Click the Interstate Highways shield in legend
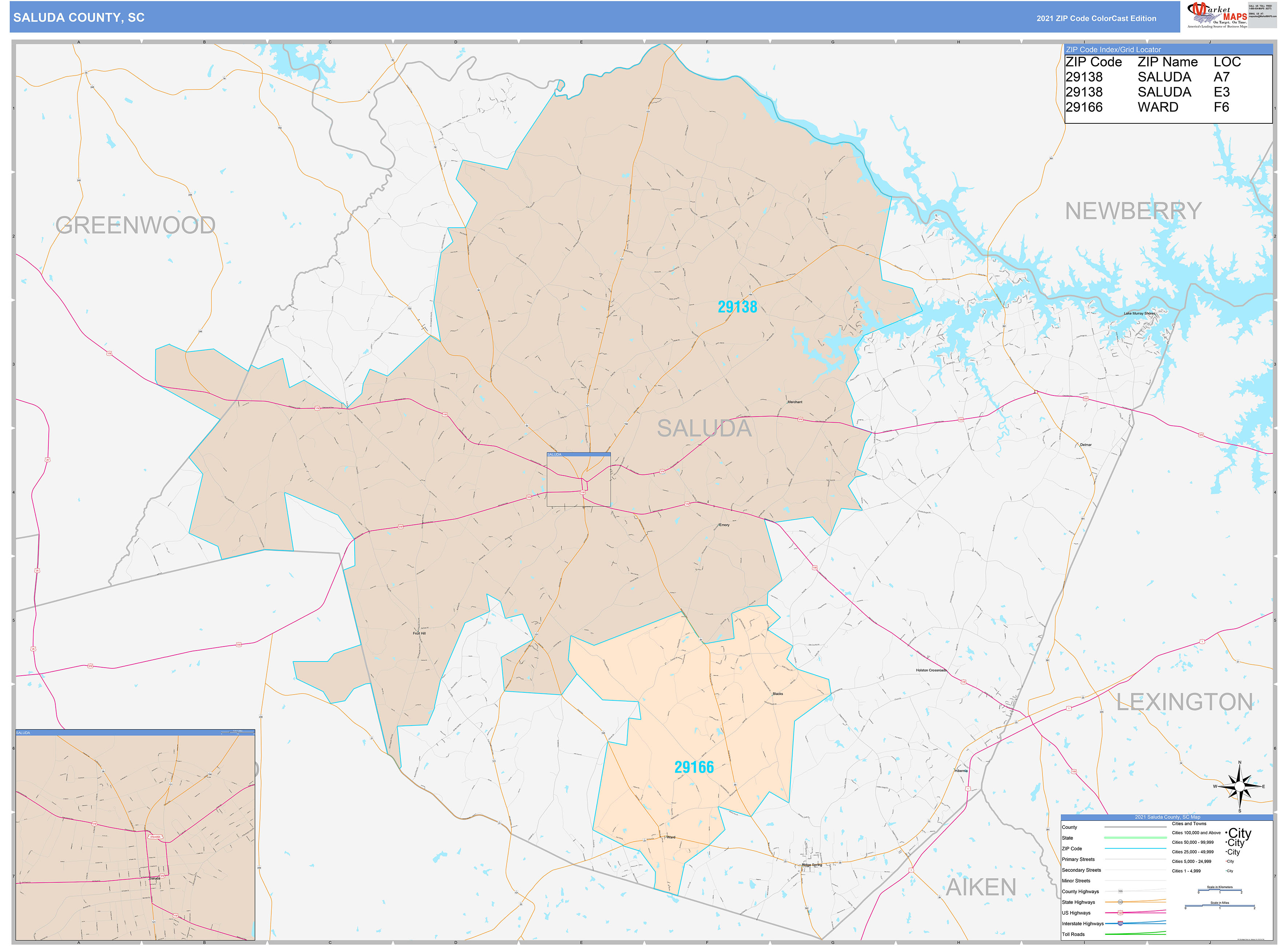Image resolution: width=1288 pixels, height=946 pixels. pyautogui.click(x=1120, y=924)
